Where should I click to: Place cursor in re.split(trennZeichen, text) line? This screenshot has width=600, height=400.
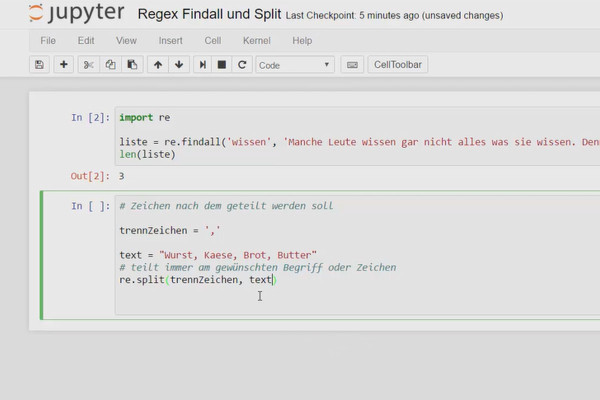(198, 280)
